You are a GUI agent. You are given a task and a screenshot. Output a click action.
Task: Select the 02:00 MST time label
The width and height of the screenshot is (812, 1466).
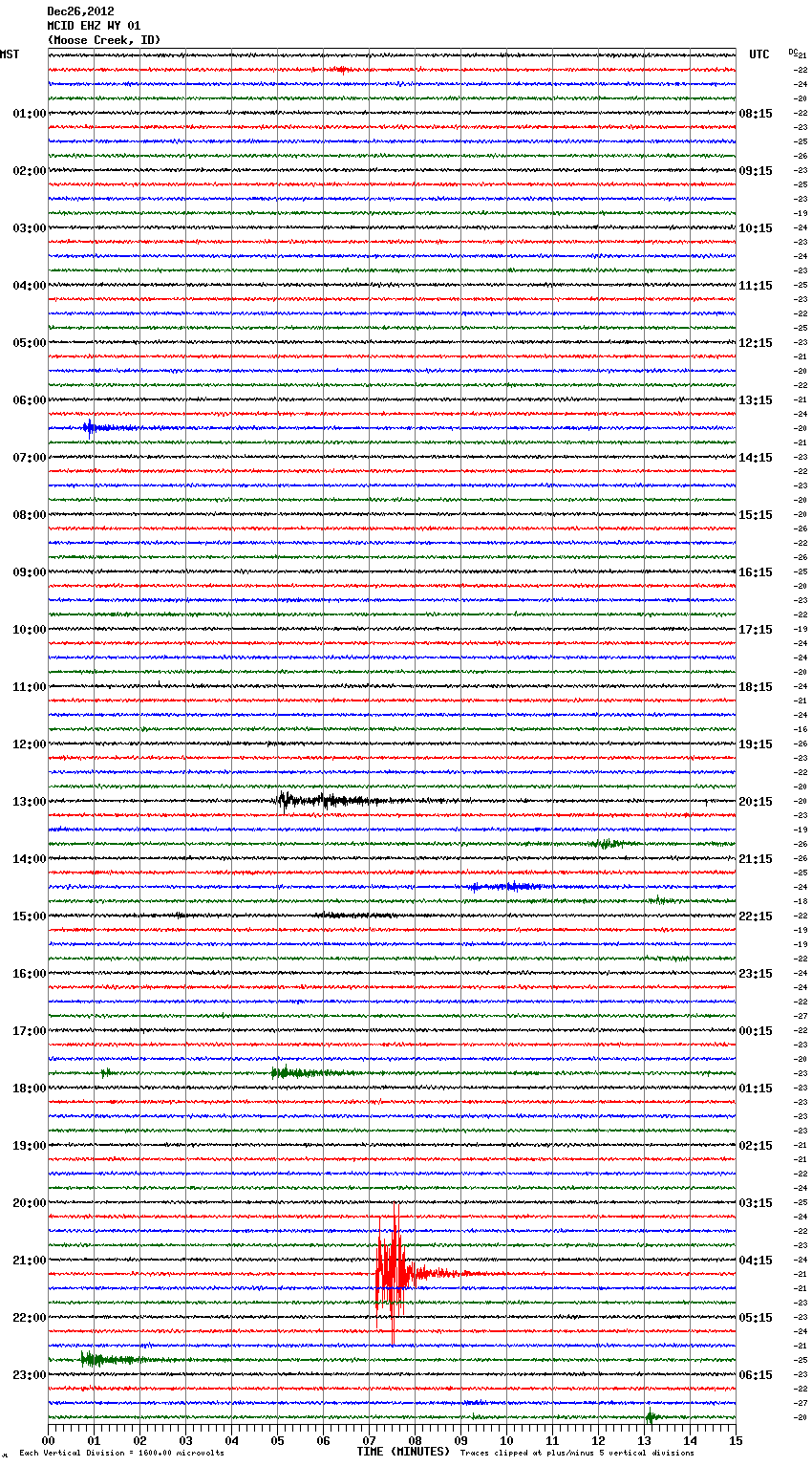[30, 171]
